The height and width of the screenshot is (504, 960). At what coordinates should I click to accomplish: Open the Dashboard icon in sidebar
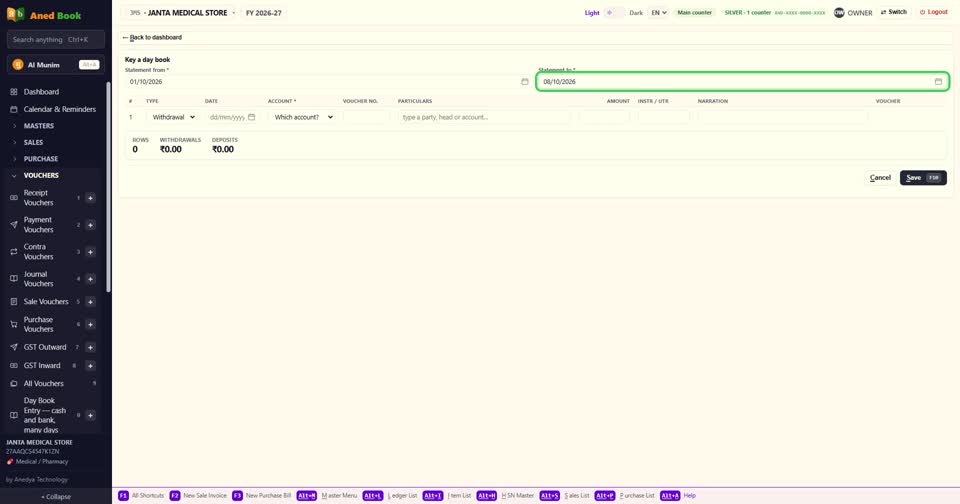click(13, 92)
